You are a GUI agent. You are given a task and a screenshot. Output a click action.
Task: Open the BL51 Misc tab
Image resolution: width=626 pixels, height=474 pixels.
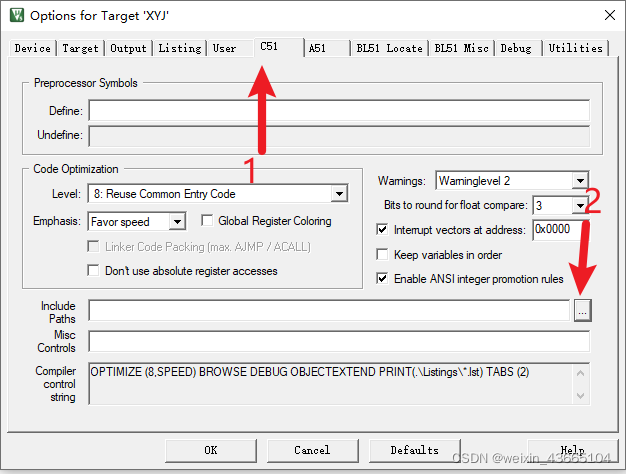point(462,48)
